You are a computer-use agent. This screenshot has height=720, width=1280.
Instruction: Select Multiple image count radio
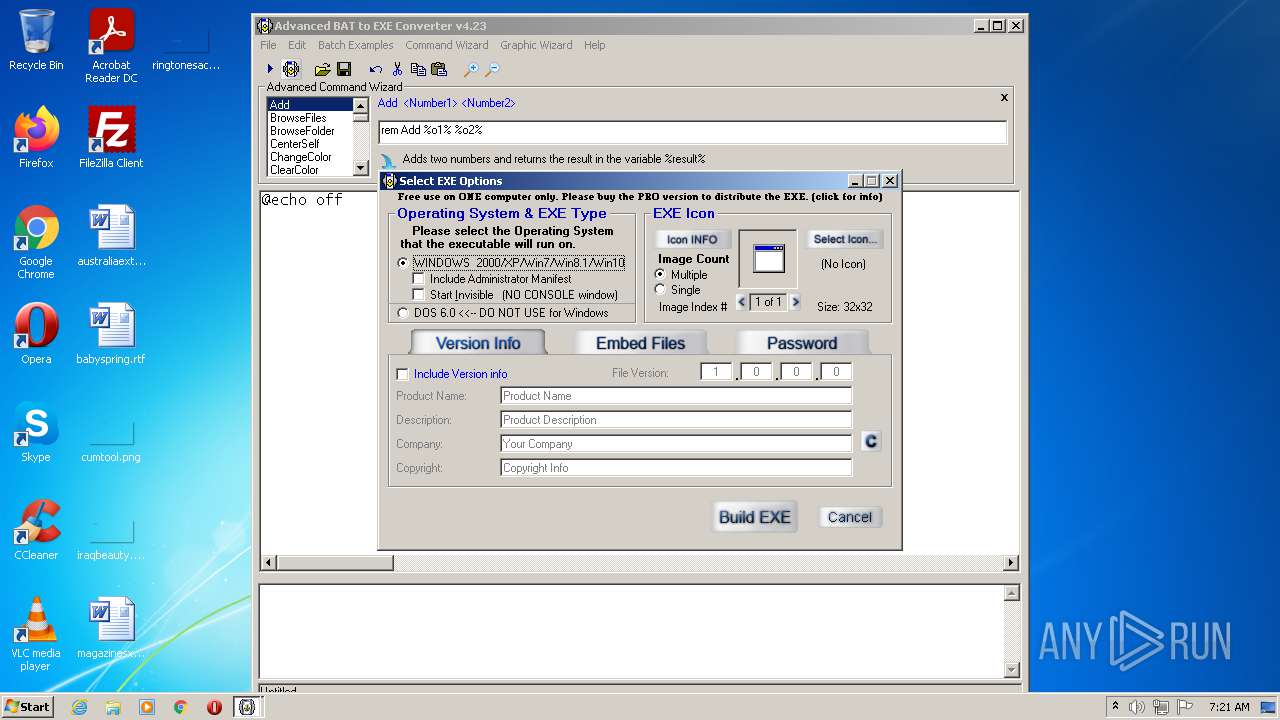660,274
